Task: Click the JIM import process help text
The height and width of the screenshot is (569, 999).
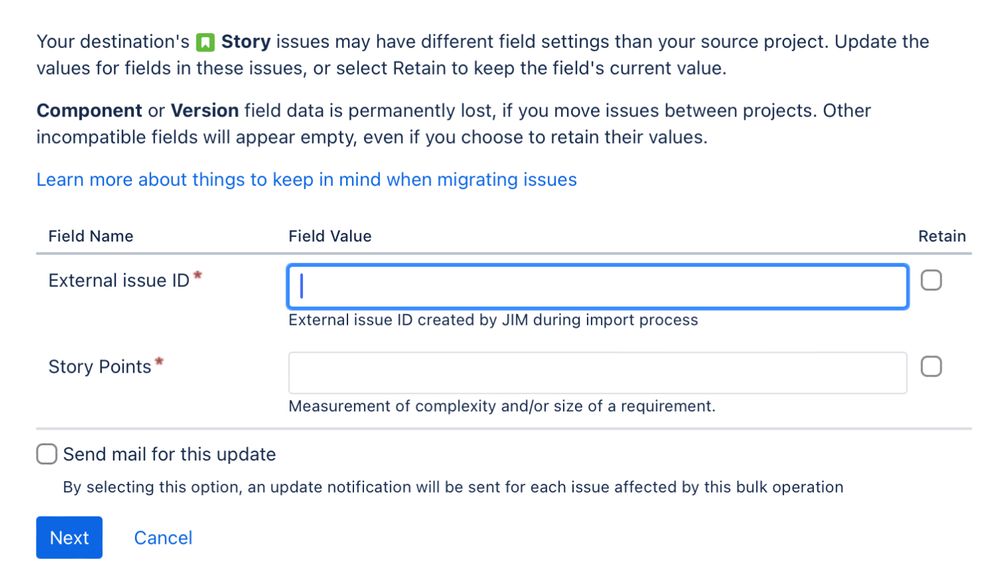Action: click(x=492, y=321)
